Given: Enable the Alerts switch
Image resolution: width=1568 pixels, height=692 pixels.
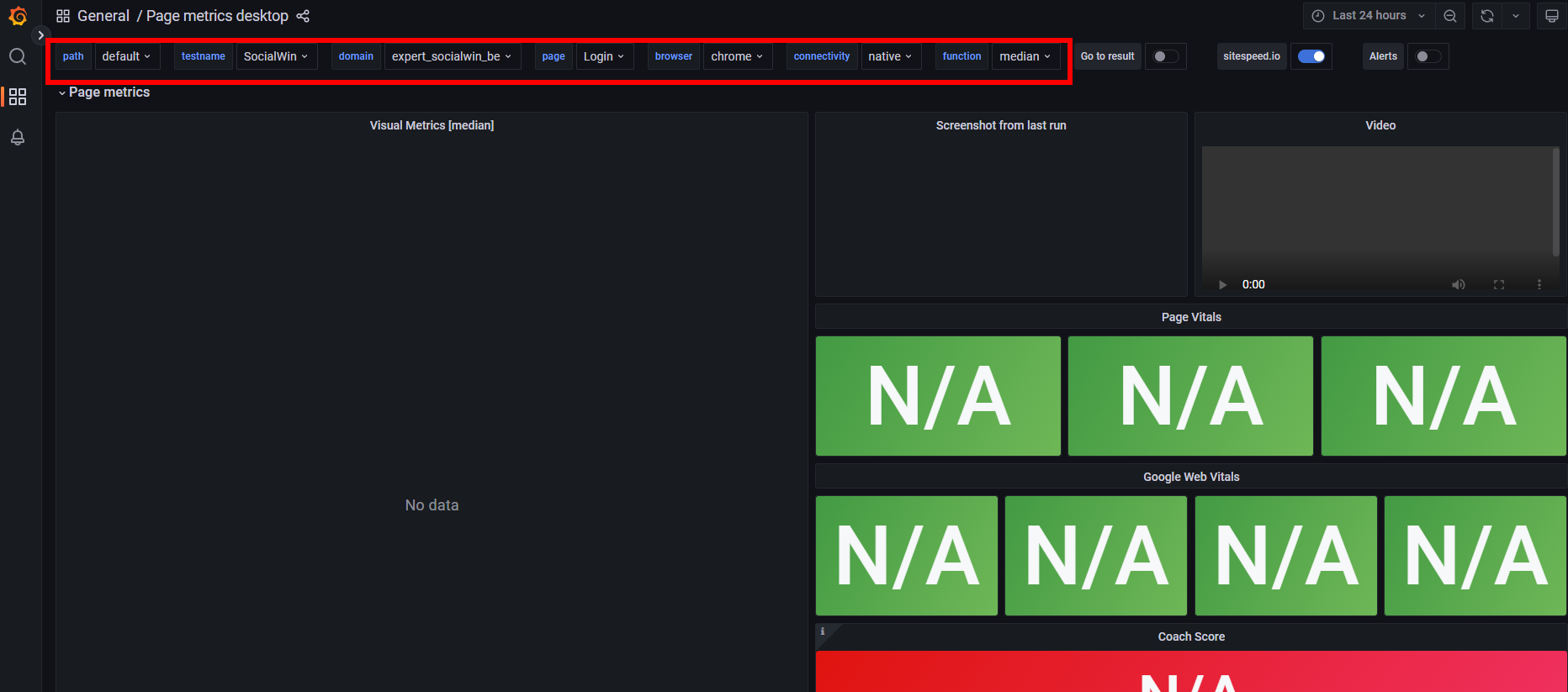Looking at the screenshot, I should (x=1428, y=56).
